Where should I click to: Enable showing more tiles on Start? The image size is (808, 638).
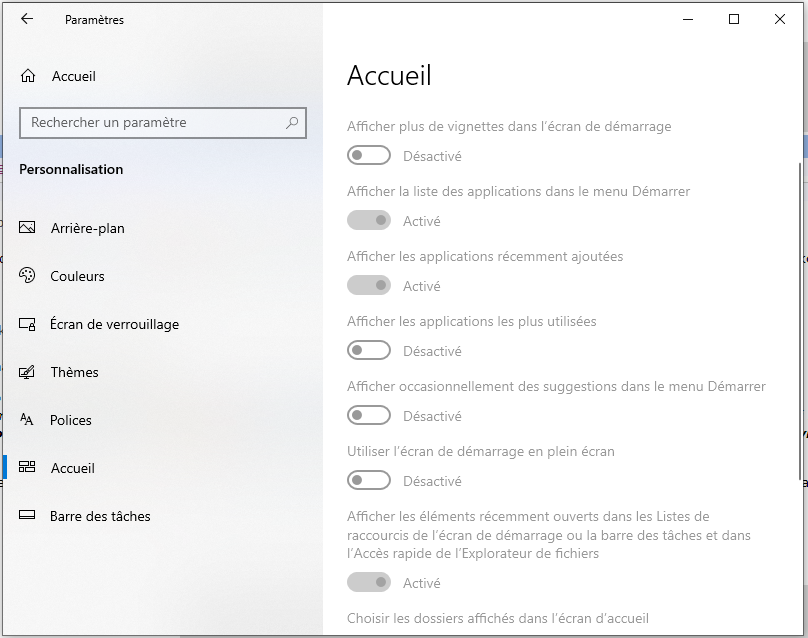pos(368,156)
